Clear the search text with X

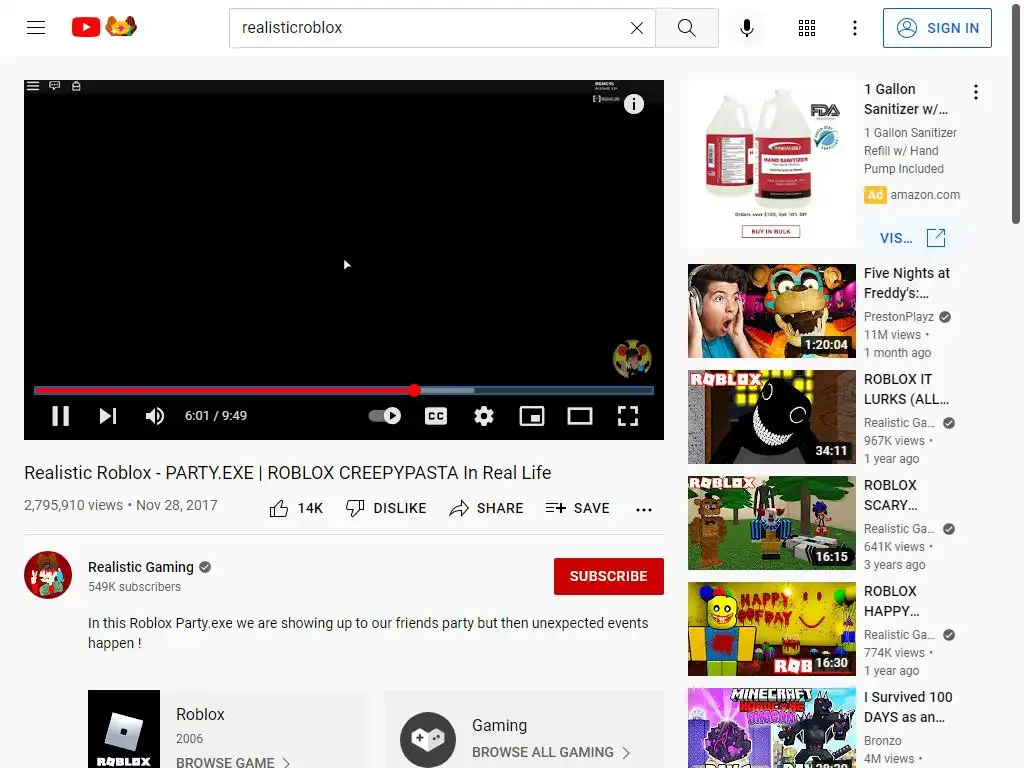637,27
